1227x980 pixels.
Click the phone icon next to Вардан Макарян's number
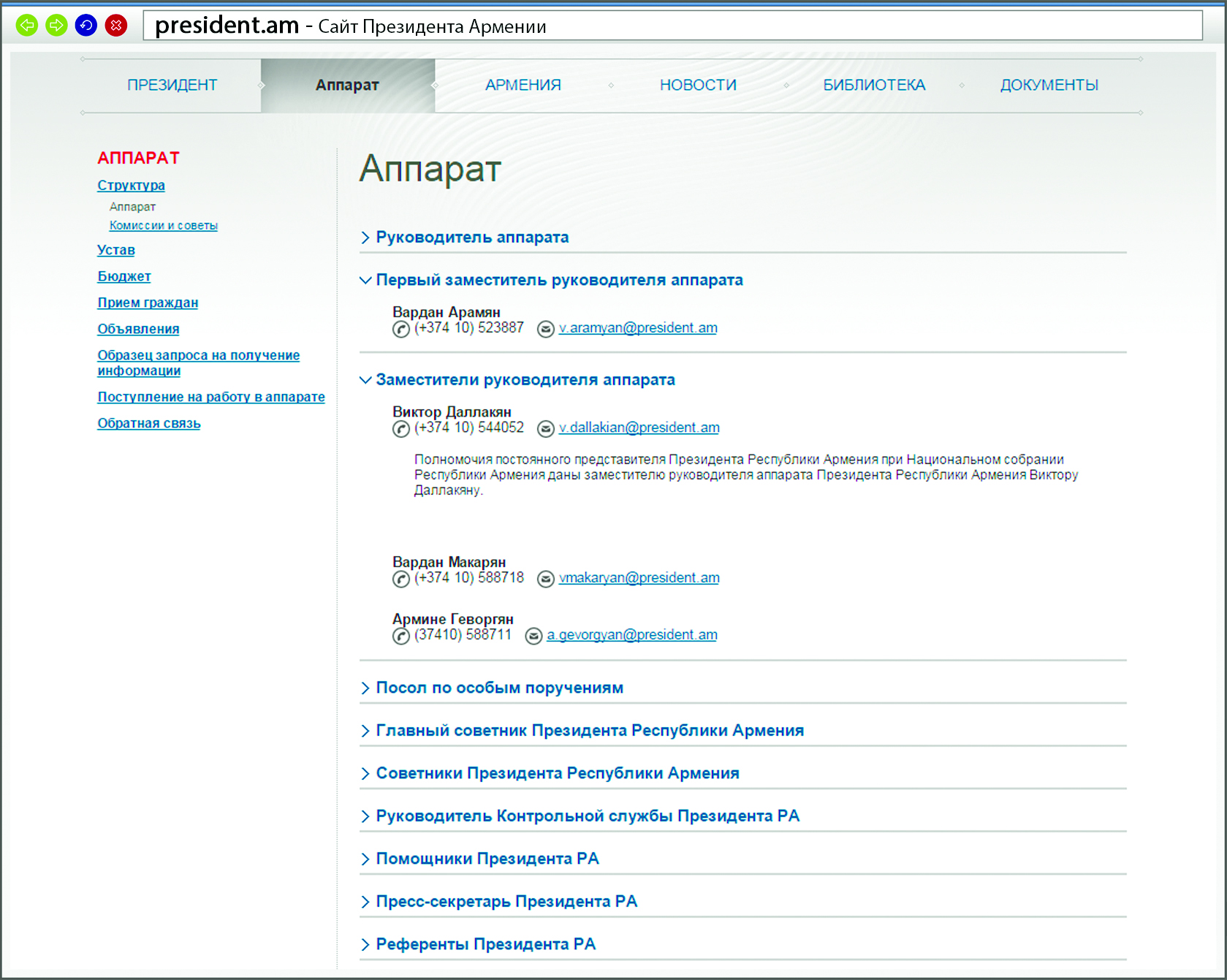tap(401, 580)
